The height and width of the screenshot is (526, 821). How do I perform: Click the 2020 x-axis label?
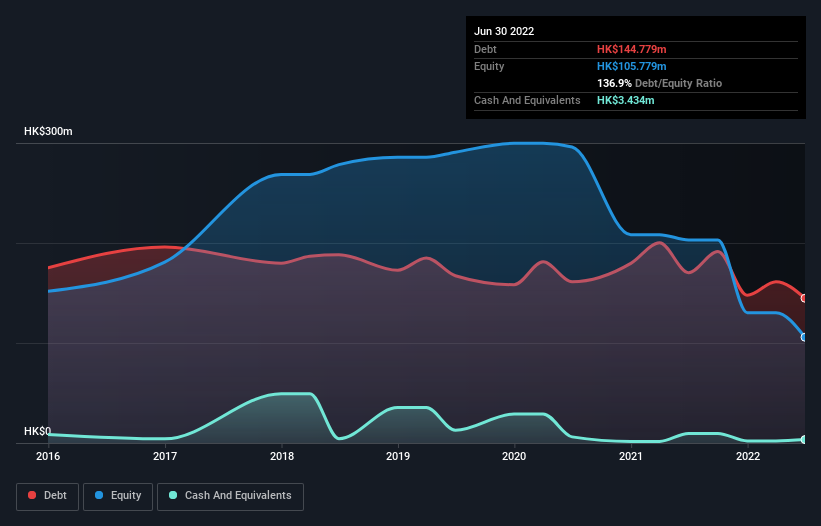pos(514,456)
